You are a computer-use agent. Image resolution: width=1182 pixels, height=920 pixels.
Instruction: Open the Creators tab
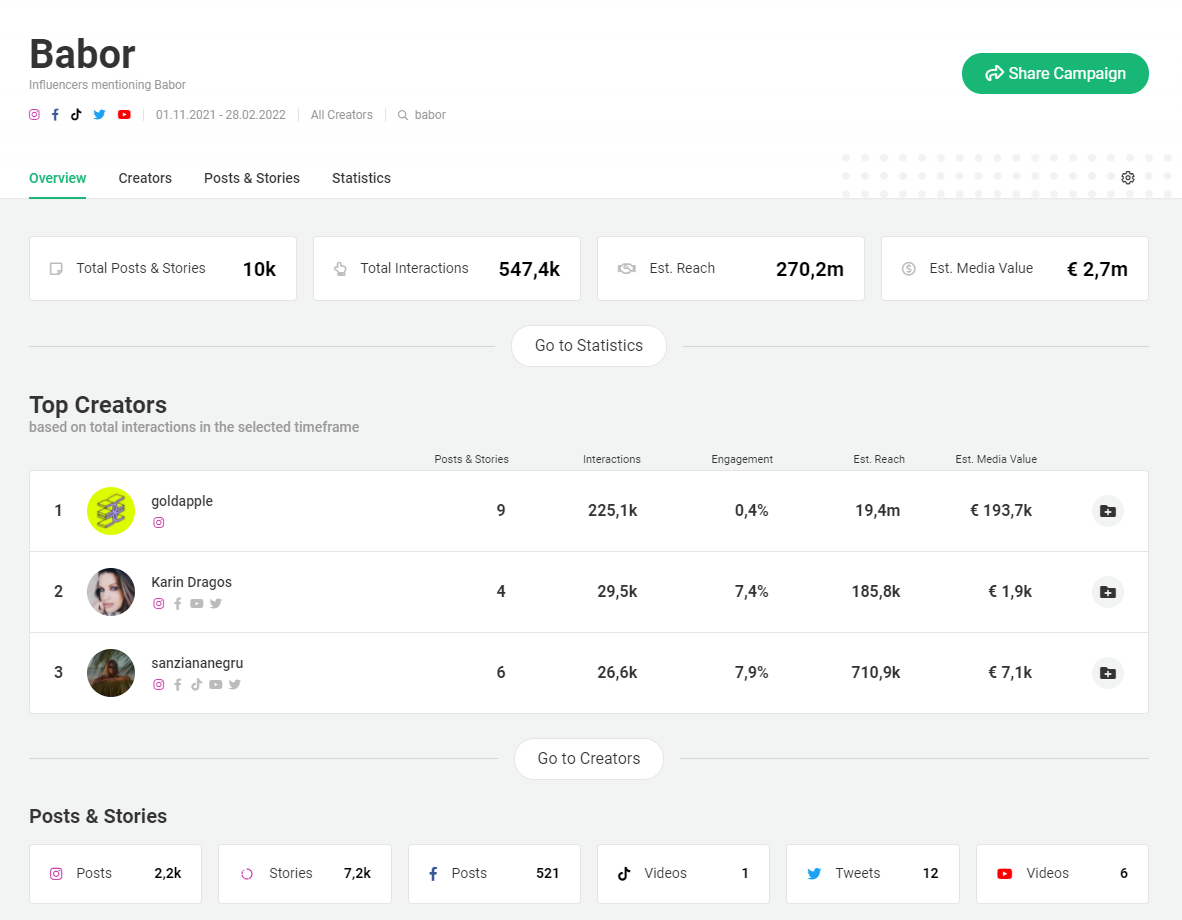(x=145, y=178)
